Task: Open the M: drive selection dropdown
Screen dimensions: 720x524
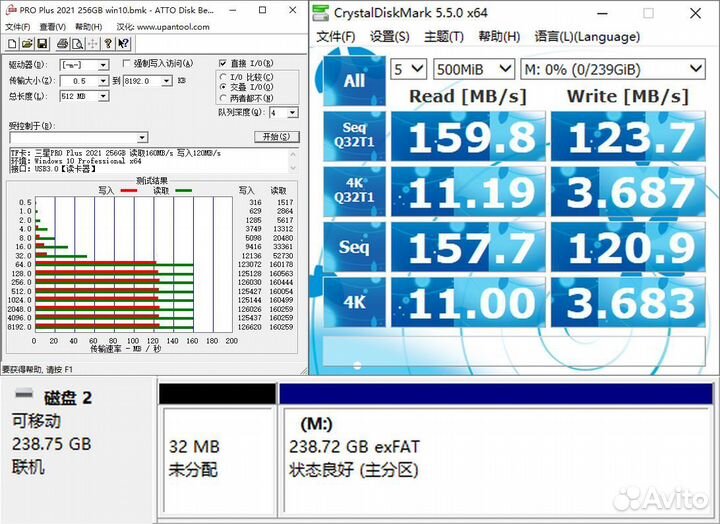Action: click(613, 69)
